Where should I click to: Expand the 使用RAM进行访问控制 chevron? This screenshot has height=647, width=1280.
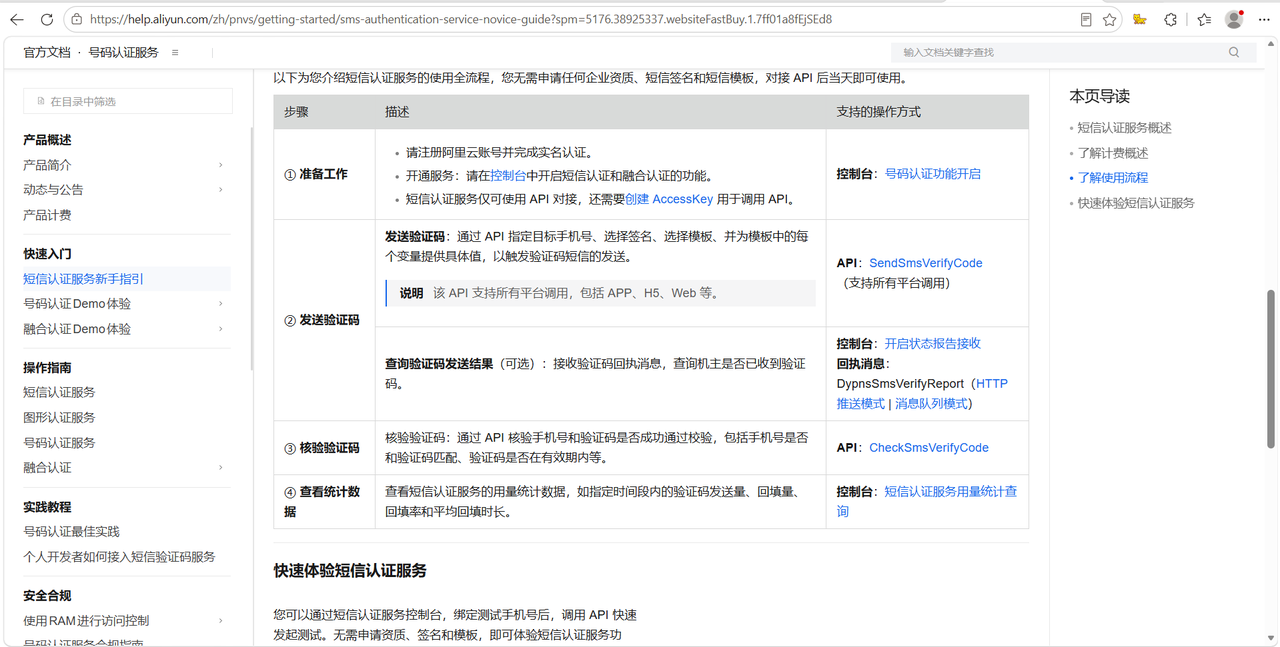[221, 621]
